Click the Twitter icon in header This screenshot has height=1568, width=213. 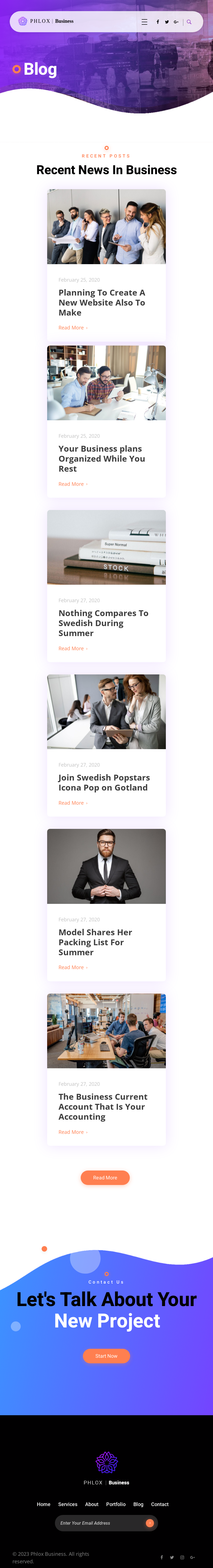tap(167, 22)
